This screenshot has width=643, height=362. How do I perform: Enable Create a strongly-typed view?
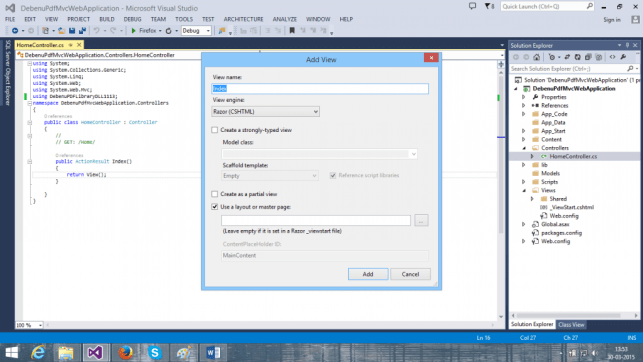tap(214, 130)
